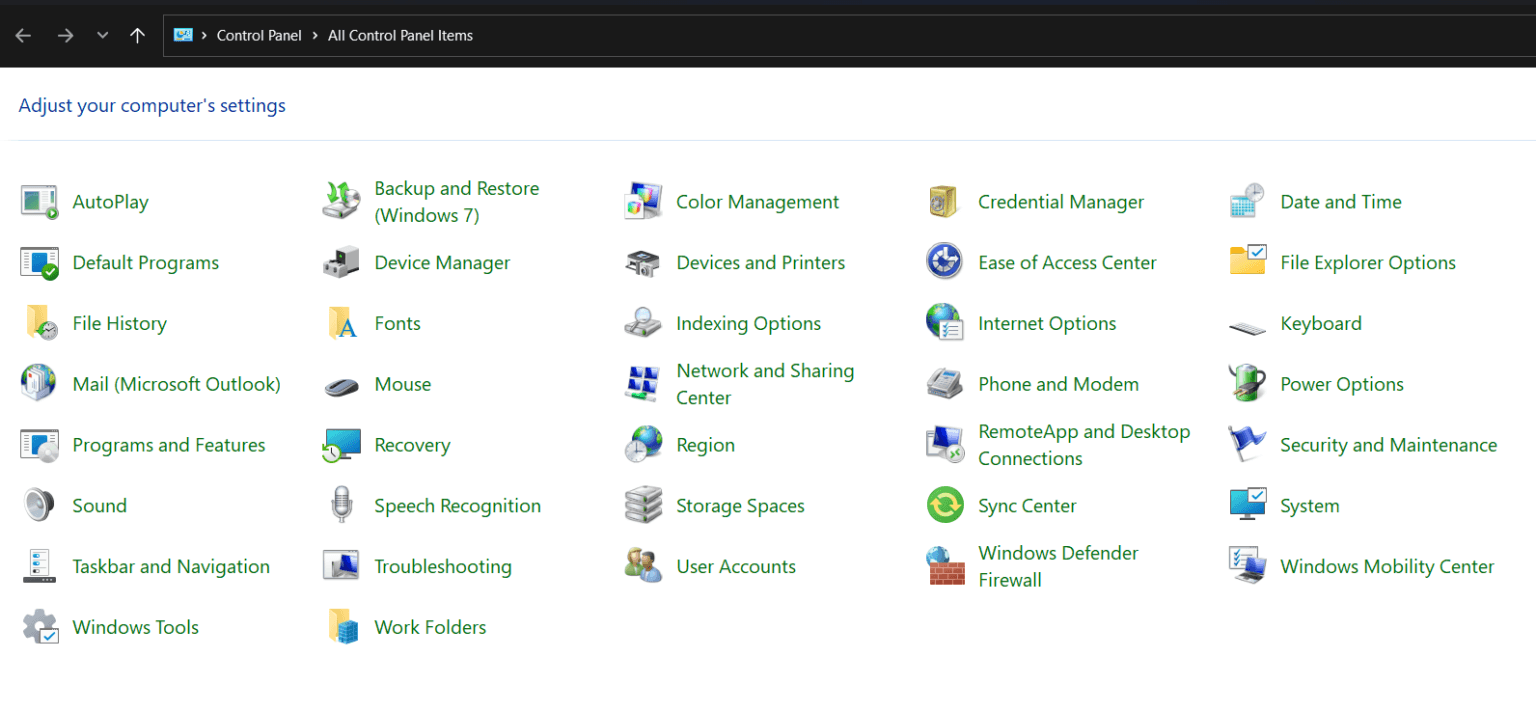Click the address bar Control Panel icon
The width and height of the screenshot is (1536, 712).
[182, 35]
